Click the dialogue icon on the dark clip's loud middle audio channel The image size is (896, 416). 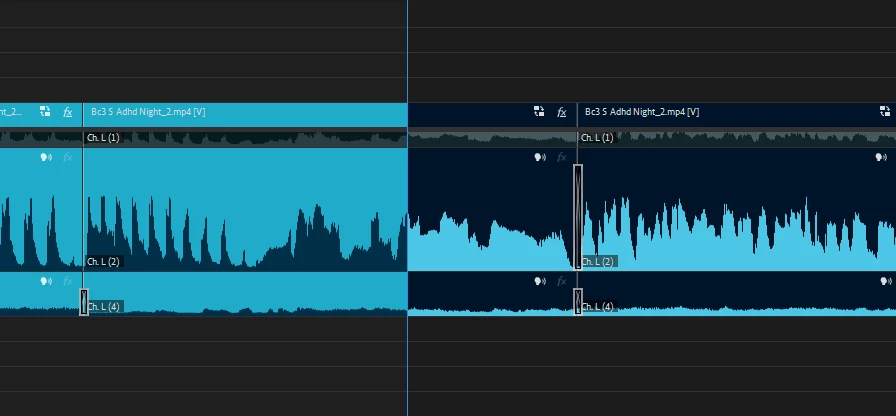click(x=540, y=157)
